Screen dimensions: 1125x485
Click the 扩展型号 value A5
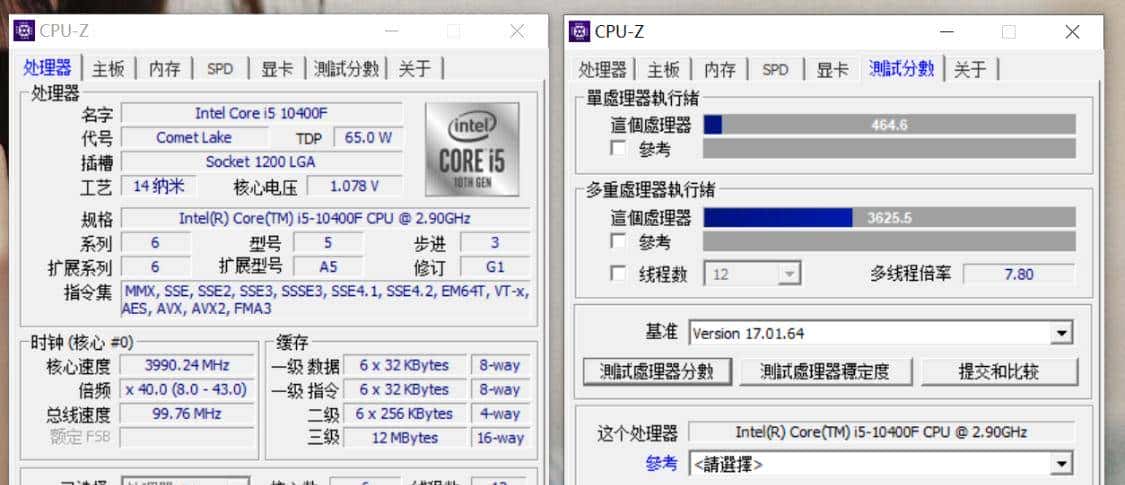(x=328, y=267)
